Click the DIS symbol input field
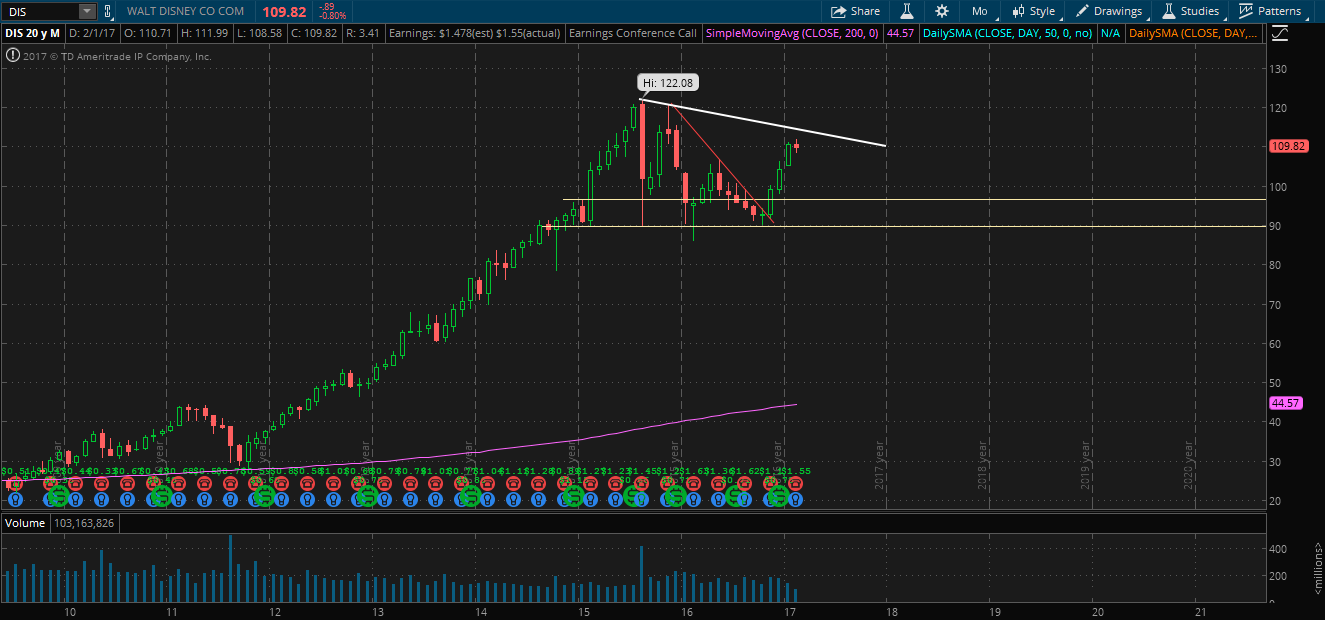The image size is (1325, 620). tap(40, 11)
